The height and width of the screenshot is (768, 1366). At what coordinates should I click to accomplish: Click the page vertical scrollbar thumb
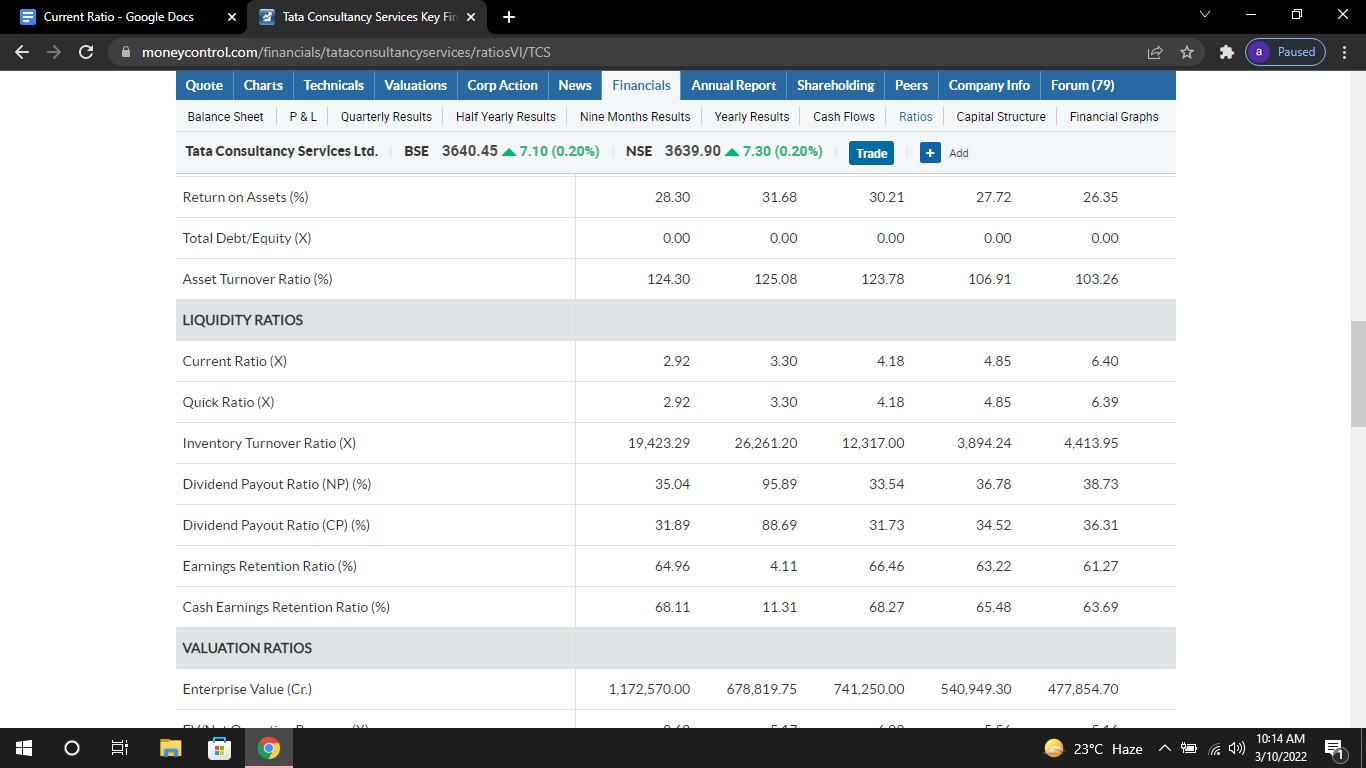coord(1357,374)
